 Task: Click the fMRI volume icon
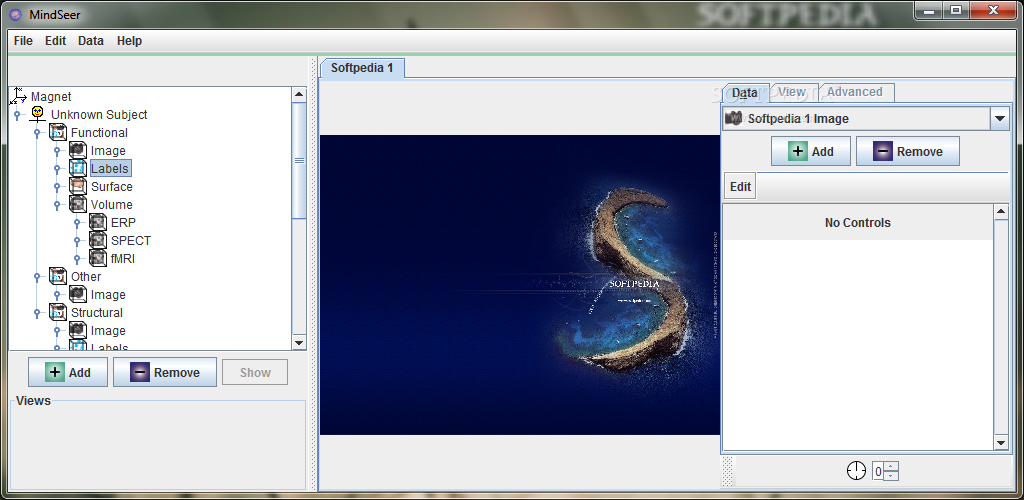(x=98, y=258)
